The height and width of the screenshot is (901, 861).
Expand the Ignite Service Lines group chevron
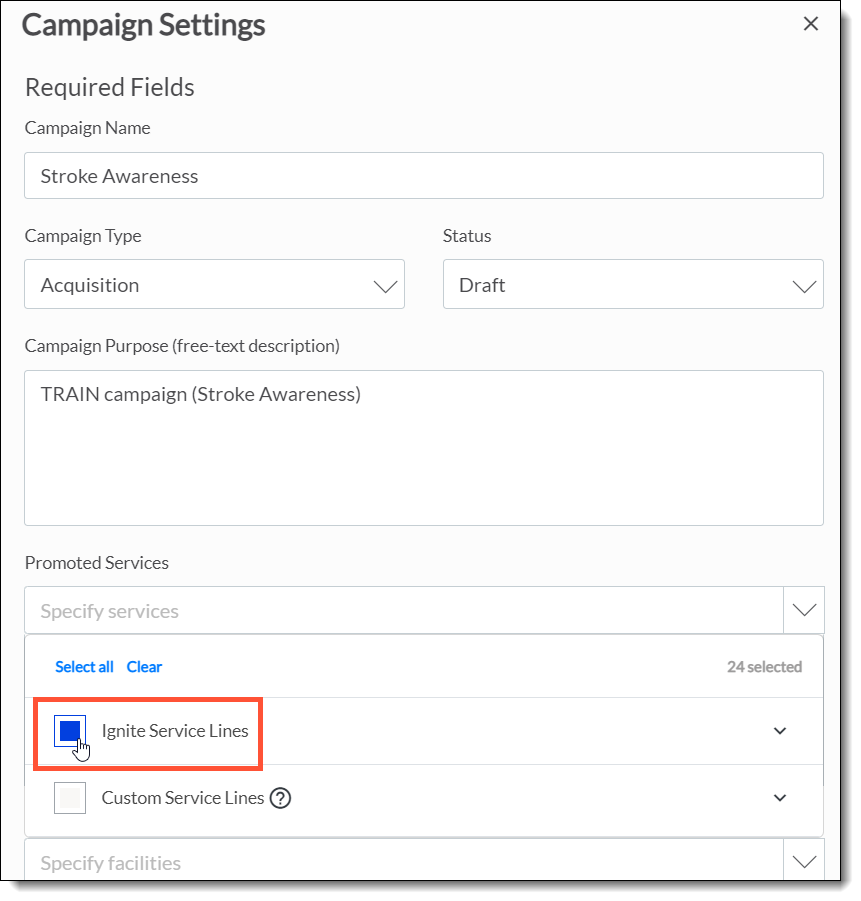780,731
